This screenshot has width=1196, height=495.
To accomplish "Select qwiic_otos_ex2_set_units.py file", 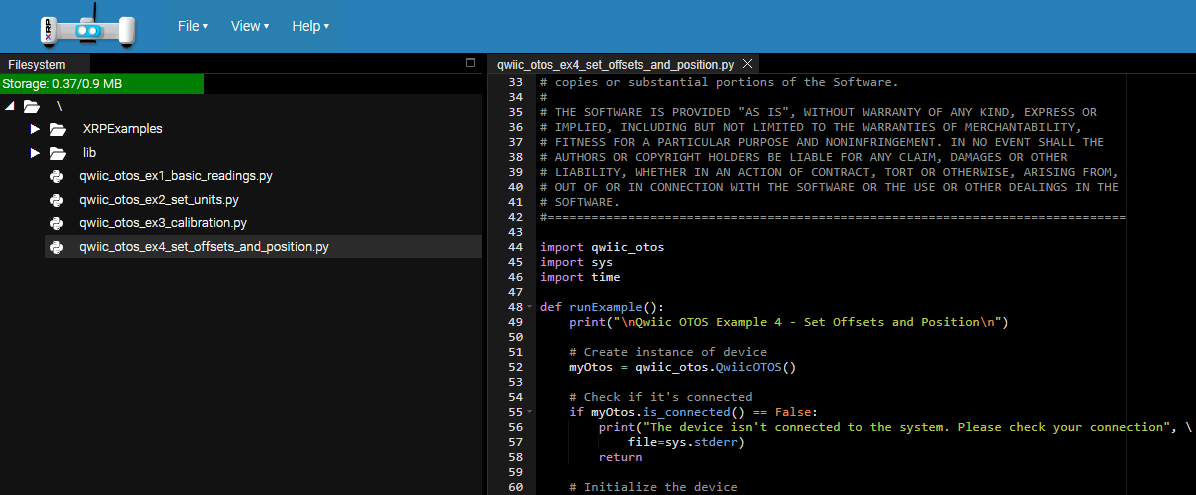I will pos(158,199).
